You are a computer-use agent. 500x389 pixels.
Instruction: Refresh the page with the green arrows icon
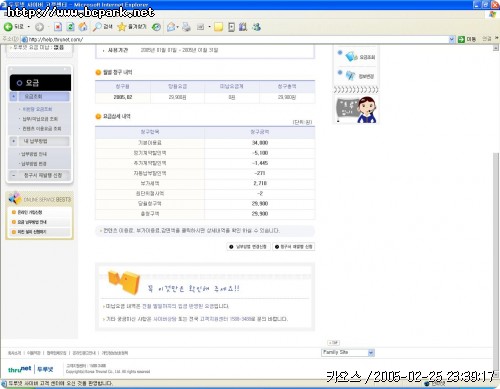coord(70,27)
